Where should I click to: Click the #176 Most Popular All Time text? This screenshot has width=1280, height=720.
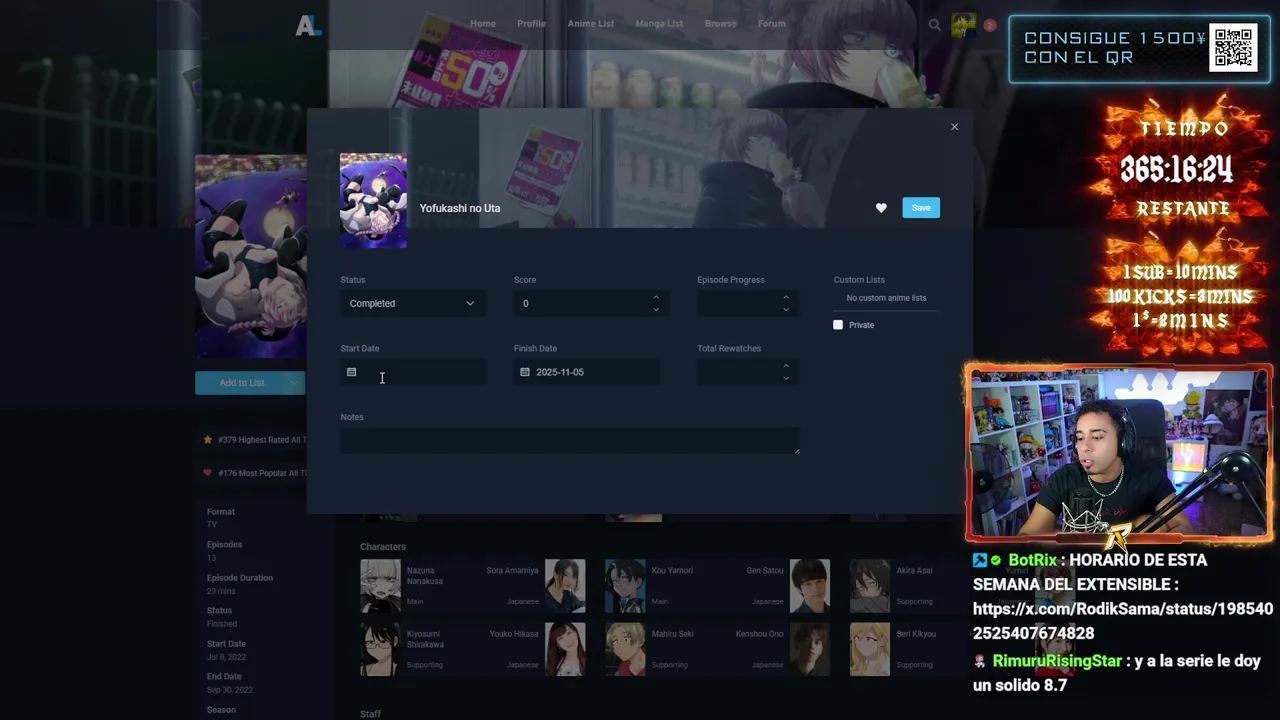(x=262, y=473)
